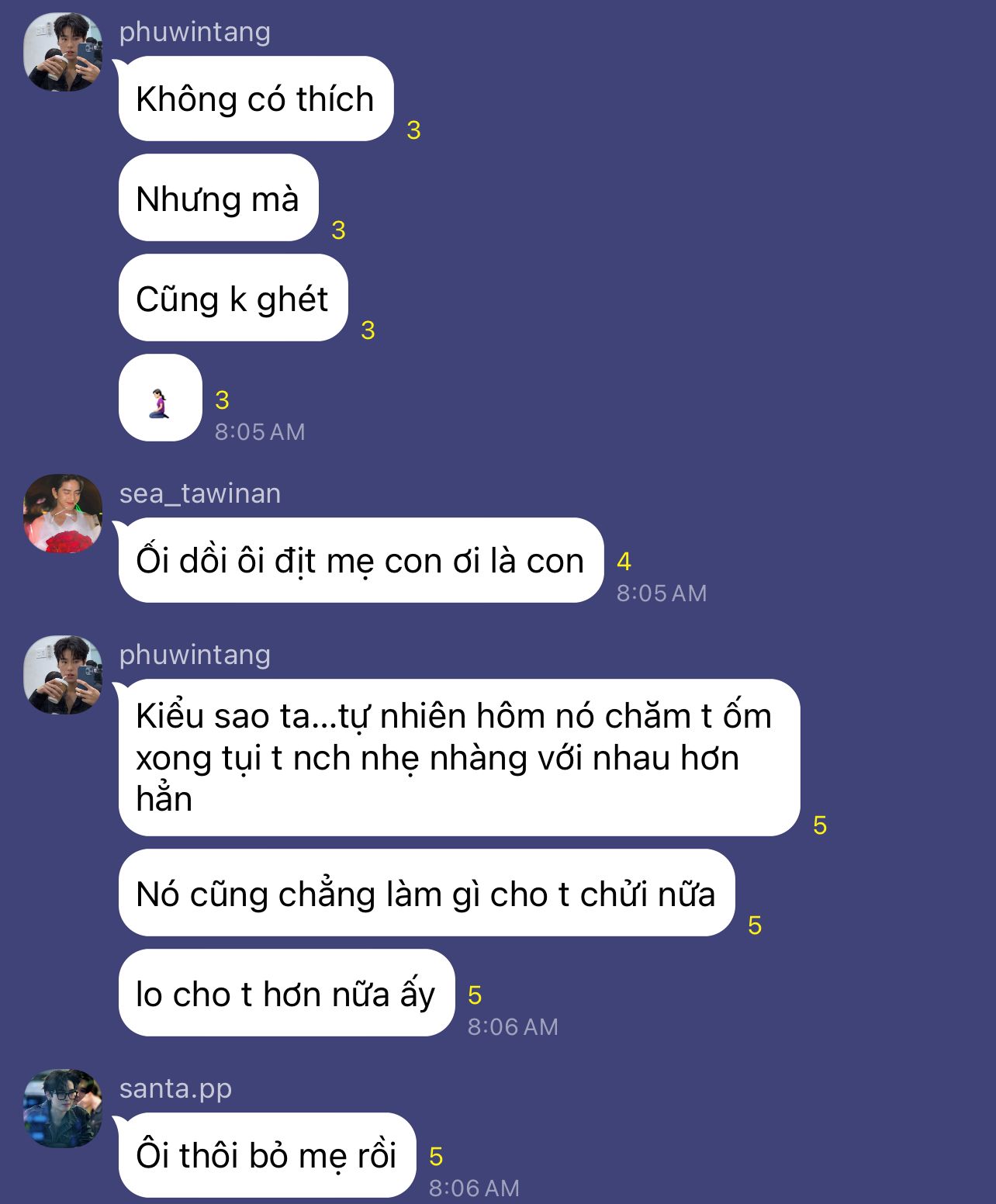This screenshot has height=1204, width=996.
Task: Select 'Nó cũng chẳng làm gì' message
Action: 427,893
